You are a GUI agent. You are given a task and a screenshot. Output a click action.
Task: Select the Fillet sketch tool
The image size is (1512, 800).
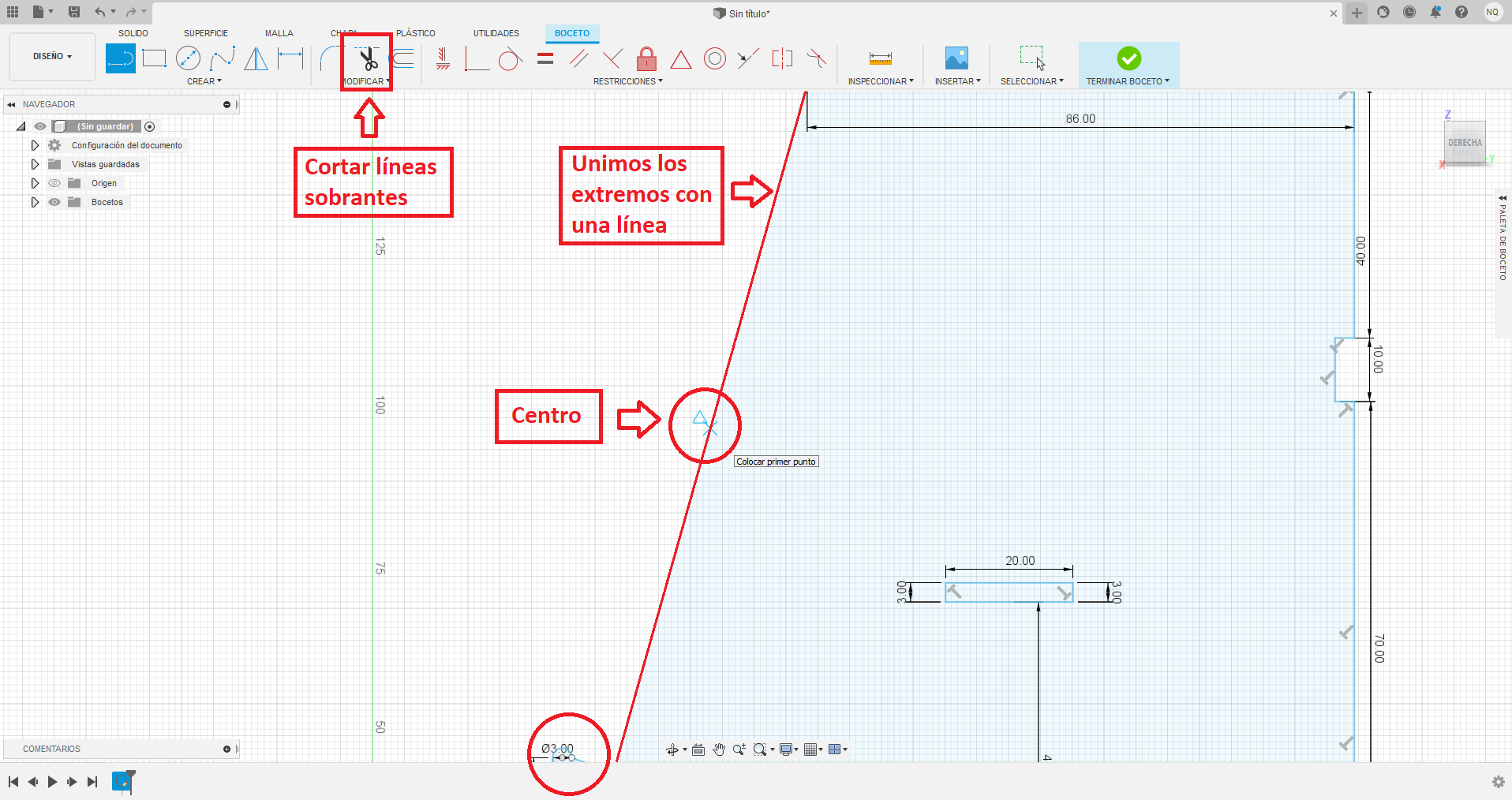(331, 58)
